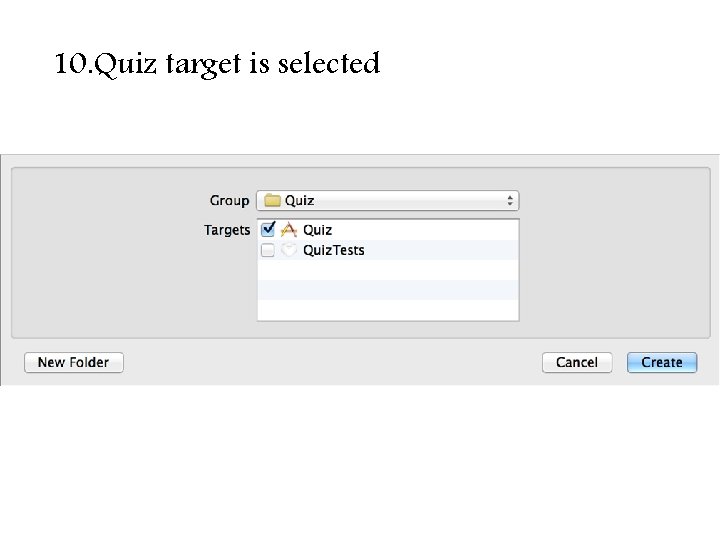Click the light blue striped row in Targets

point(388,290)
